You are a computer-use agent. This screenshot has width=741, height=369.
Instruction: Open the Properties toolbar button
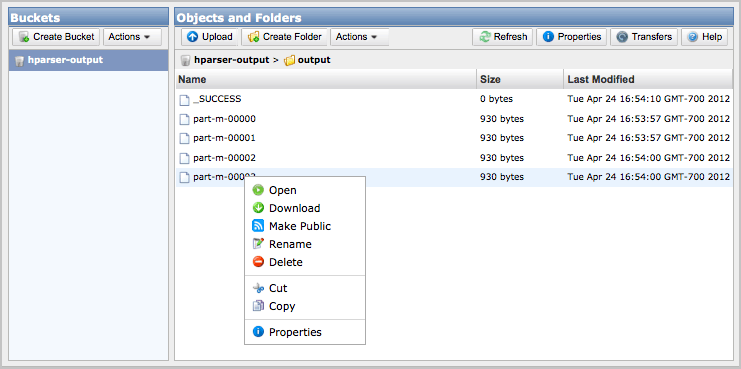571,37
